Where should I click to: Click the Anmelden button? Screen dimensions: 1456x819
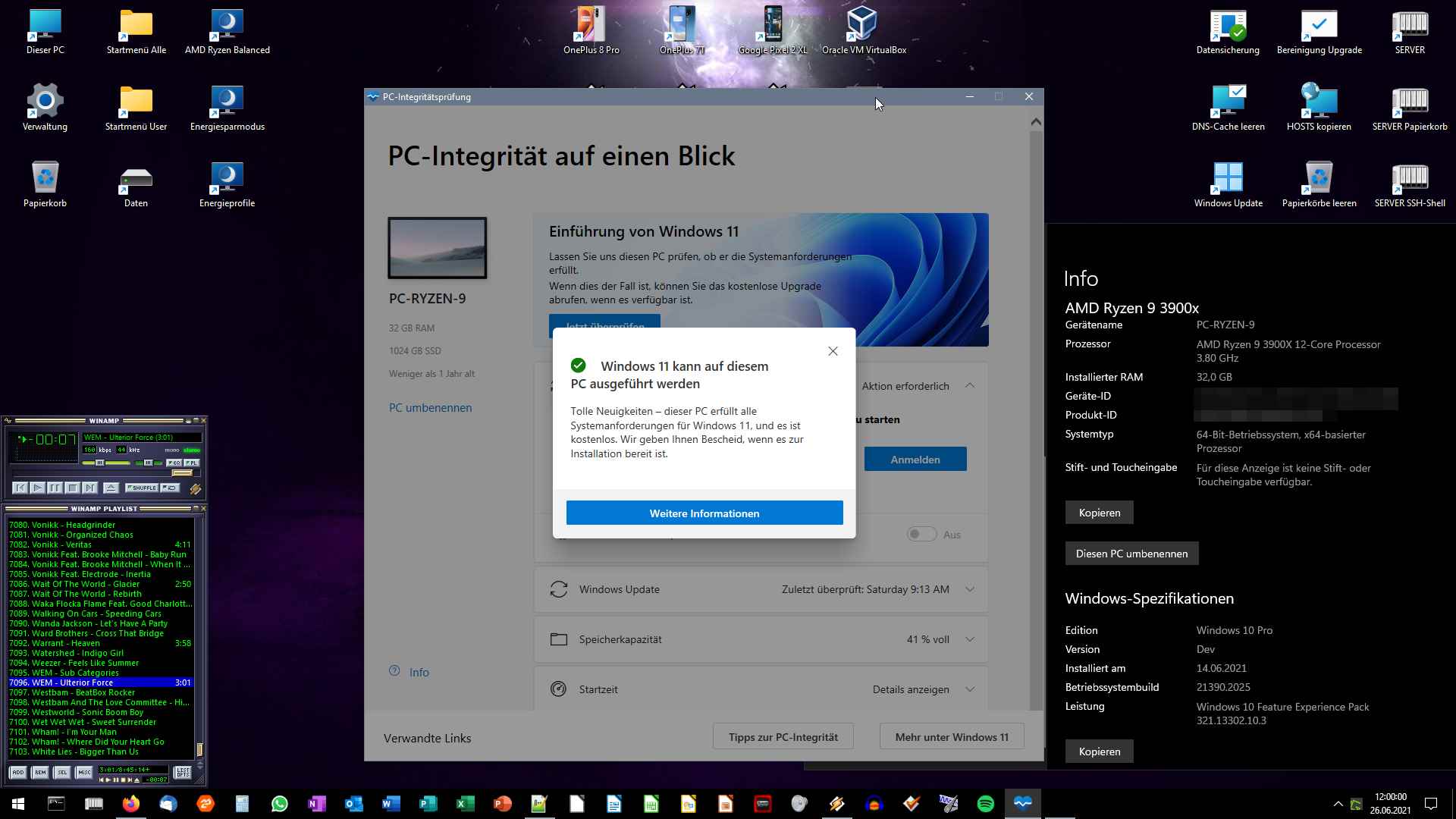point(915,459)
